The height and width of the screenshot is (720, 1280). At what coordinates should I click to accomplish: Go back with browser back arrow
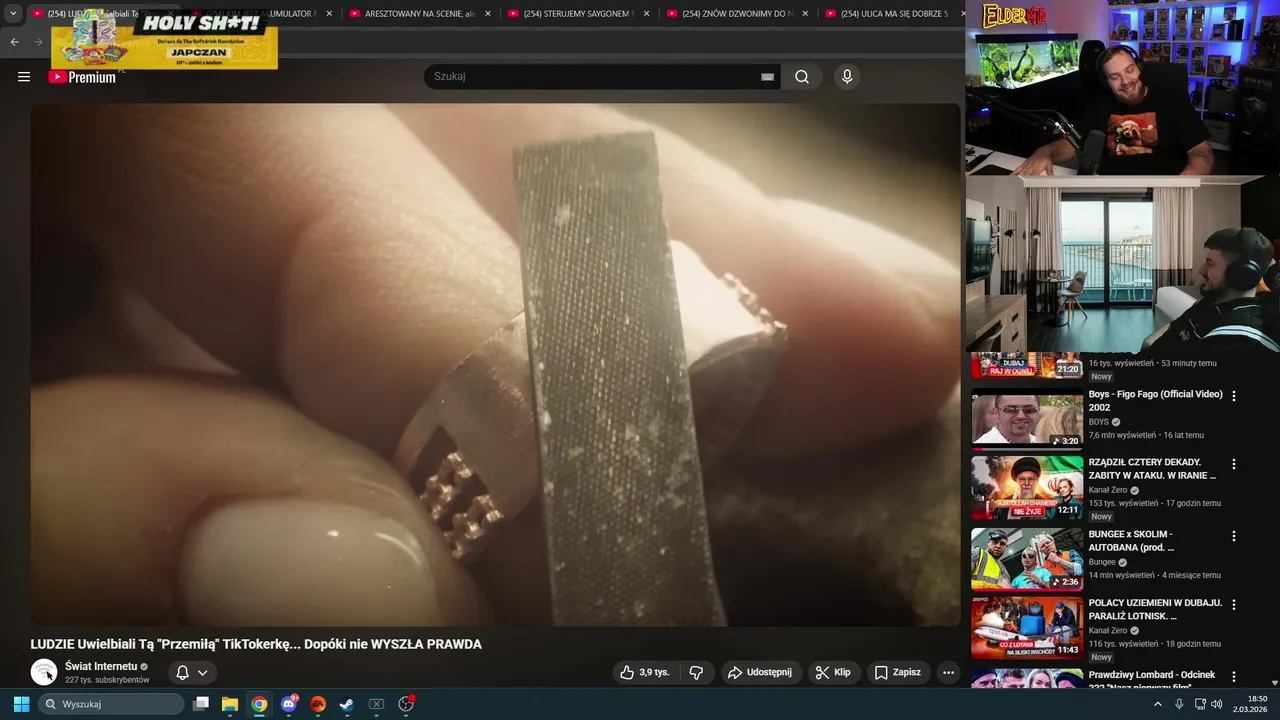click(14, 42)
